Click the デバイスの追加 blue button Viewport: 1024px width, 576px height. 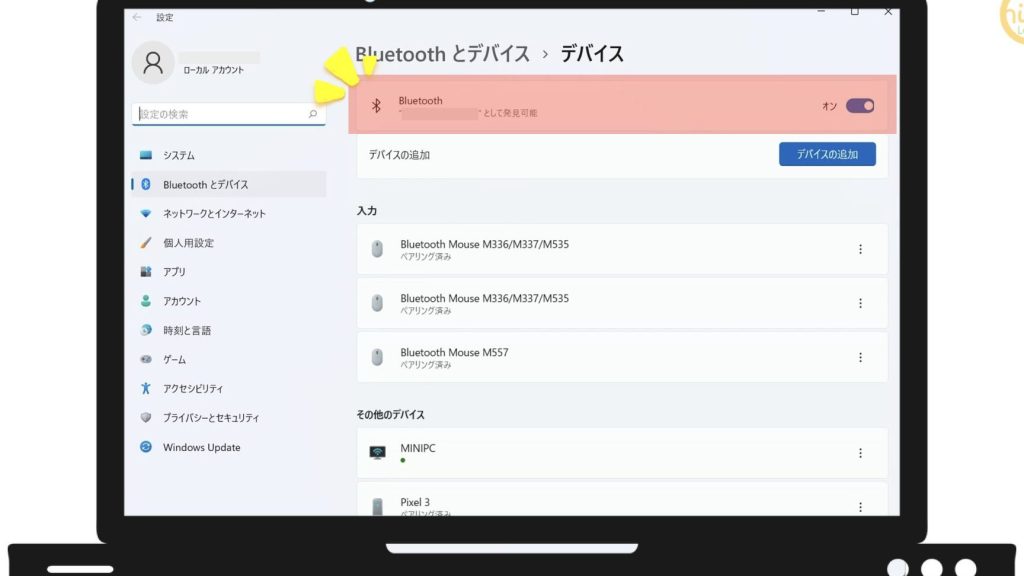tap(827, 154)
